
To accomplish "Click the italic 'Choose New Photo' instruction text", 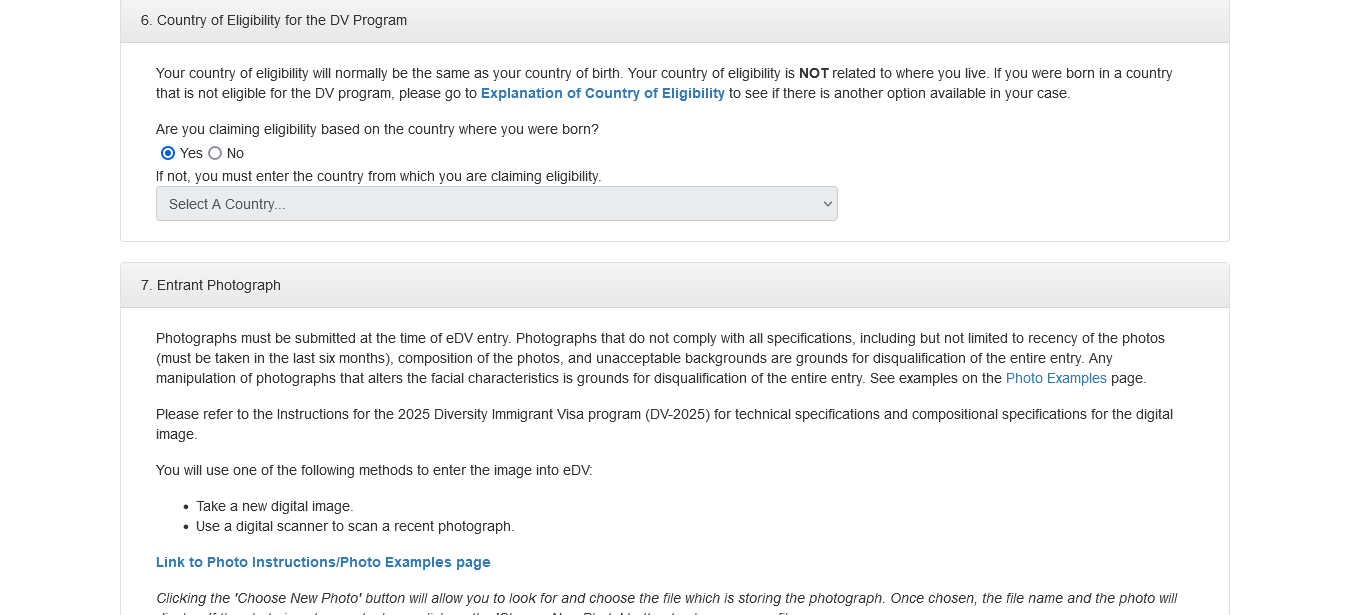I will 666,598.
